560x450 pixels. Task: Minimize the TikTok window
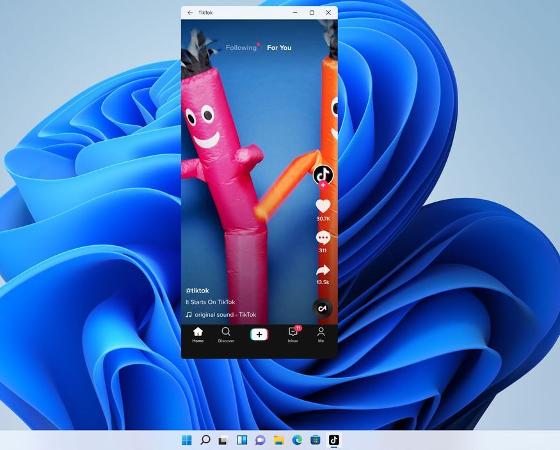pos(295,12)
